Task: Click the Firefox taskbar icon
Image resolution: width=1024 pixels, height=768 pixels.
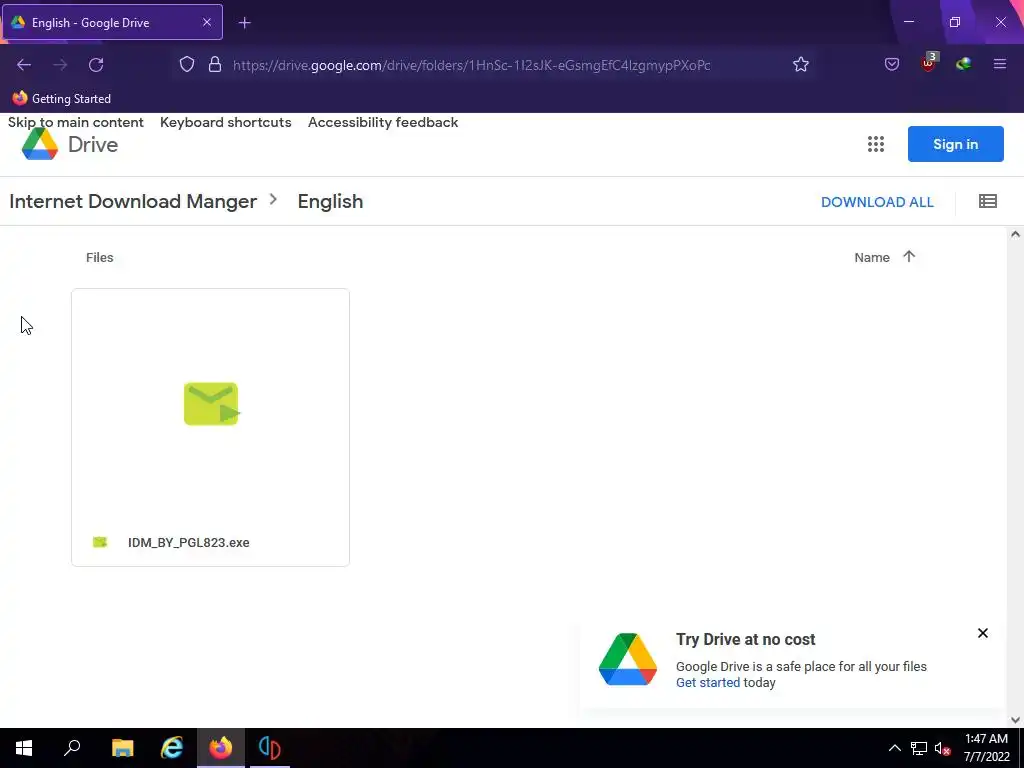Action: pyautogui.click(x=221, y=748)
